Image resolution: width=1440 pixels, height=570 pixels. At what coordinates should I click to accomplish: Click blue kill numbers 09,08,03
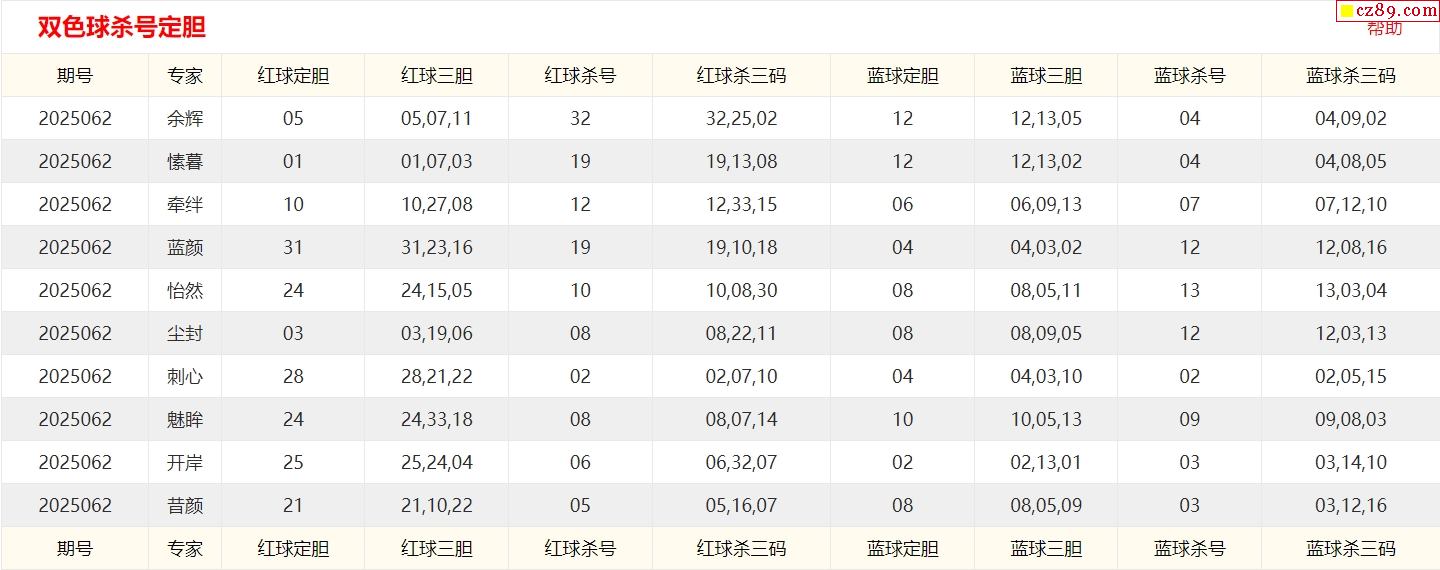click(x=1351, y=420)
